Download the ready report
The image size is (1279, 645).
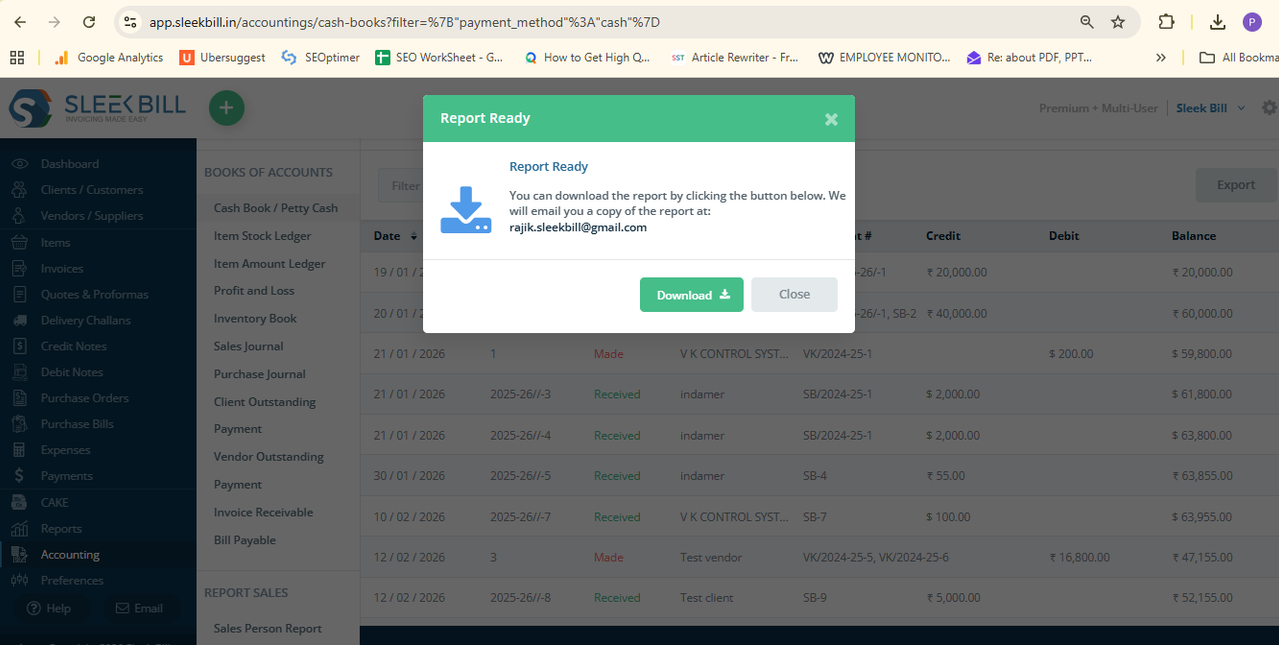pyautogui.click(x=691, y=295)
